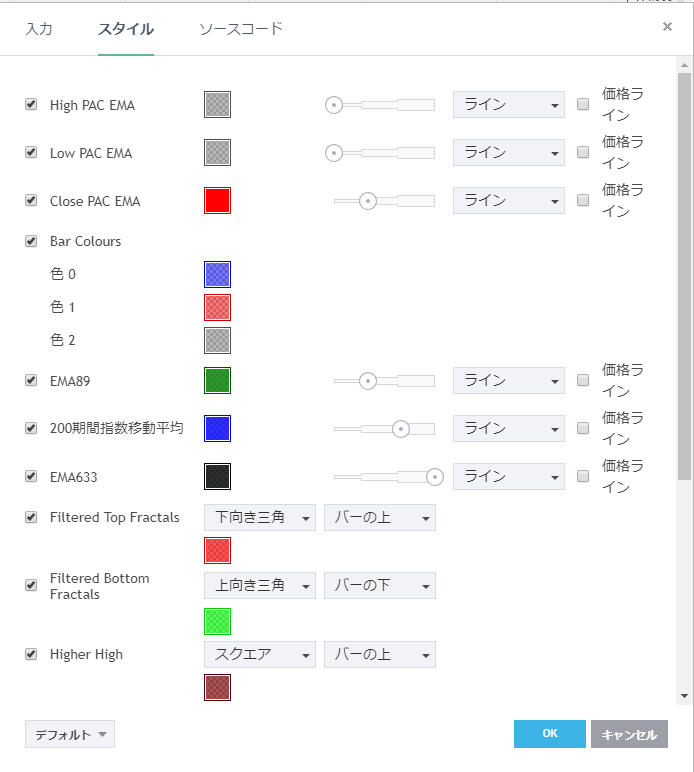The width and height of the screenshot is (694, 772).
Task: Open the ソースコード tab
Action: (x=241, y=29)
